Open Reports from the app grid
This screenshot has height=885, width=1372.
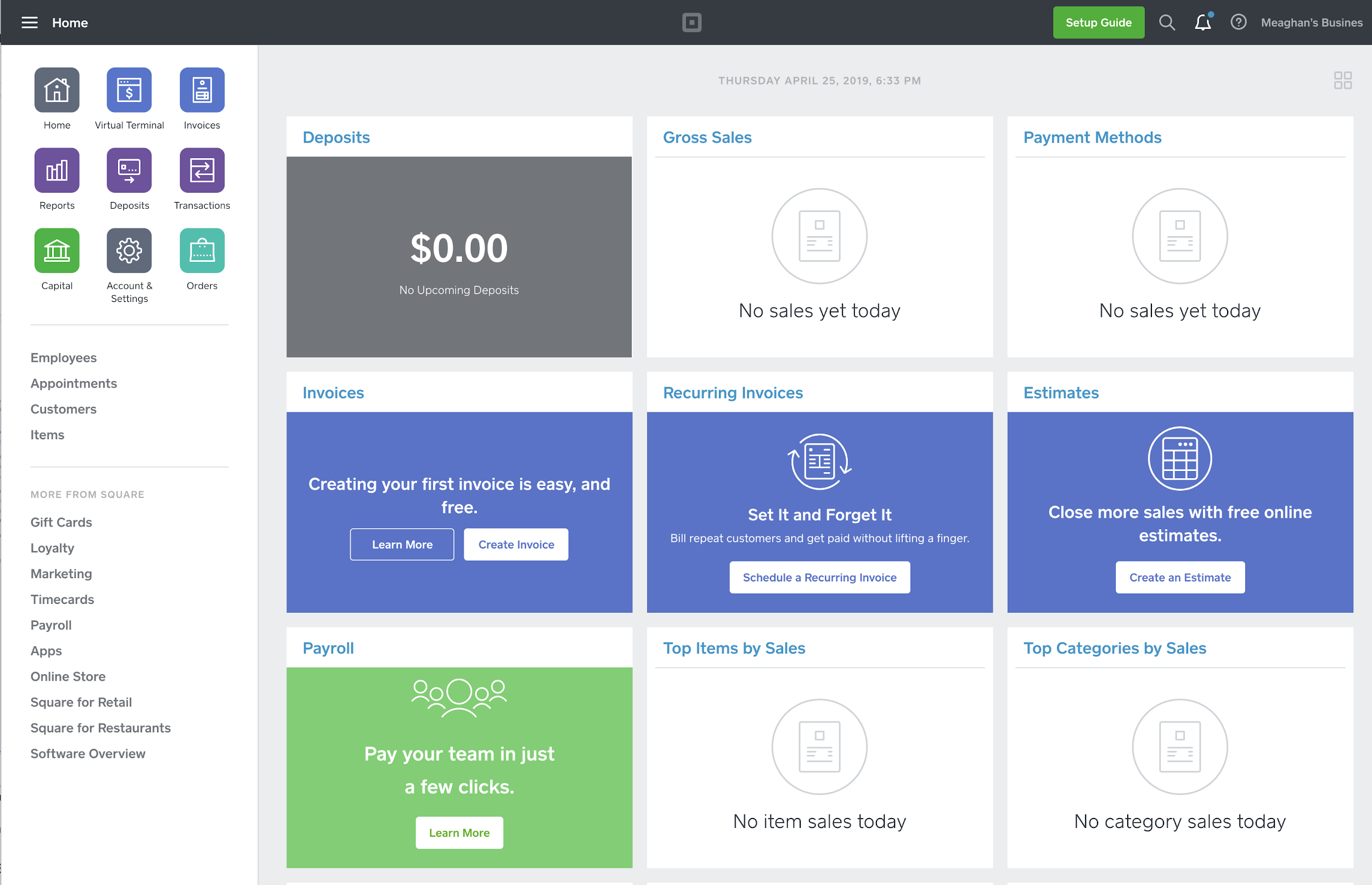(x=57, y=171)
